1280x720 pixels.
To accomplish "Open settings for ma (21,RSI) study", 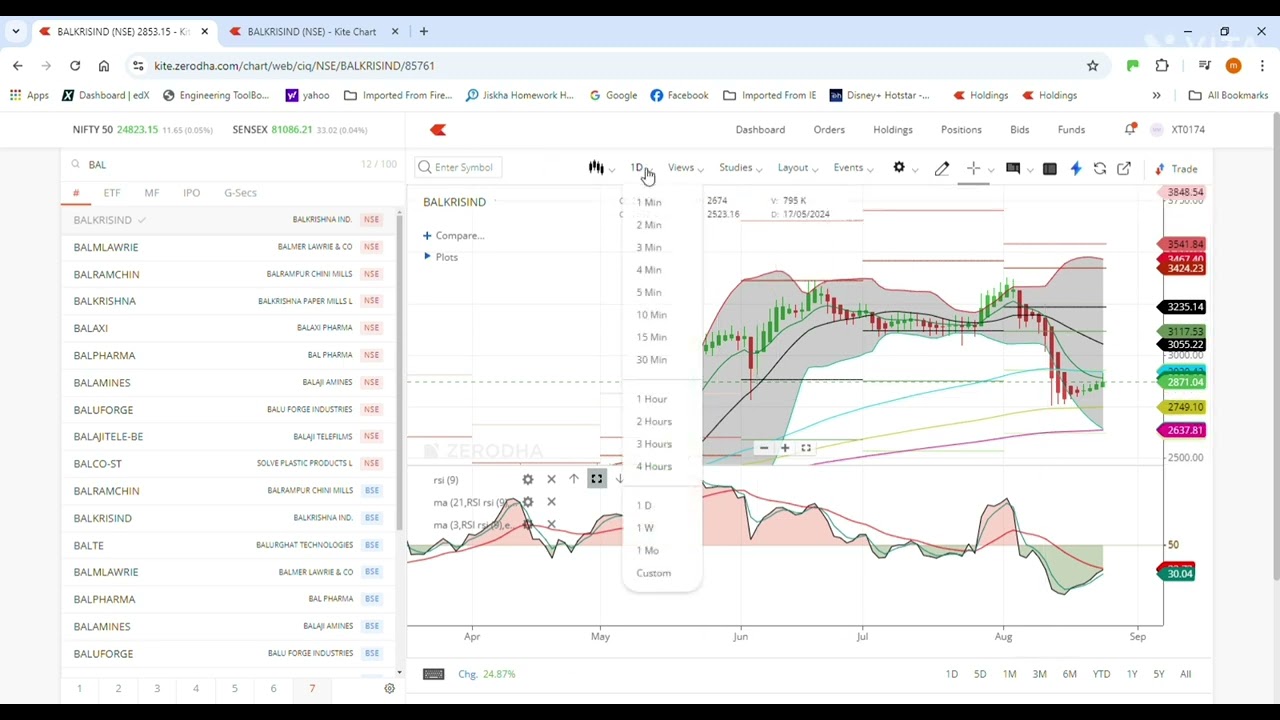I will (x=528, y=502).
